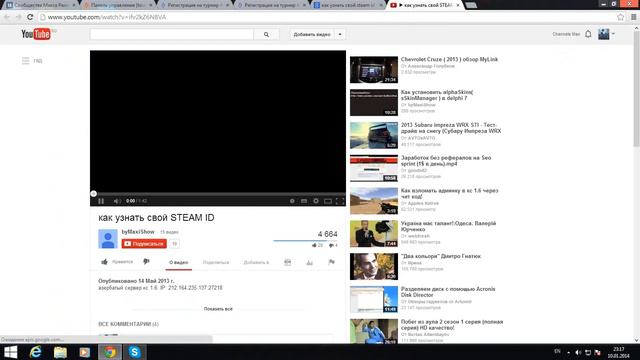The height and width of the screenshot is (360, 640).
Task: Open the account avatar dropdown
Action: 607,34
